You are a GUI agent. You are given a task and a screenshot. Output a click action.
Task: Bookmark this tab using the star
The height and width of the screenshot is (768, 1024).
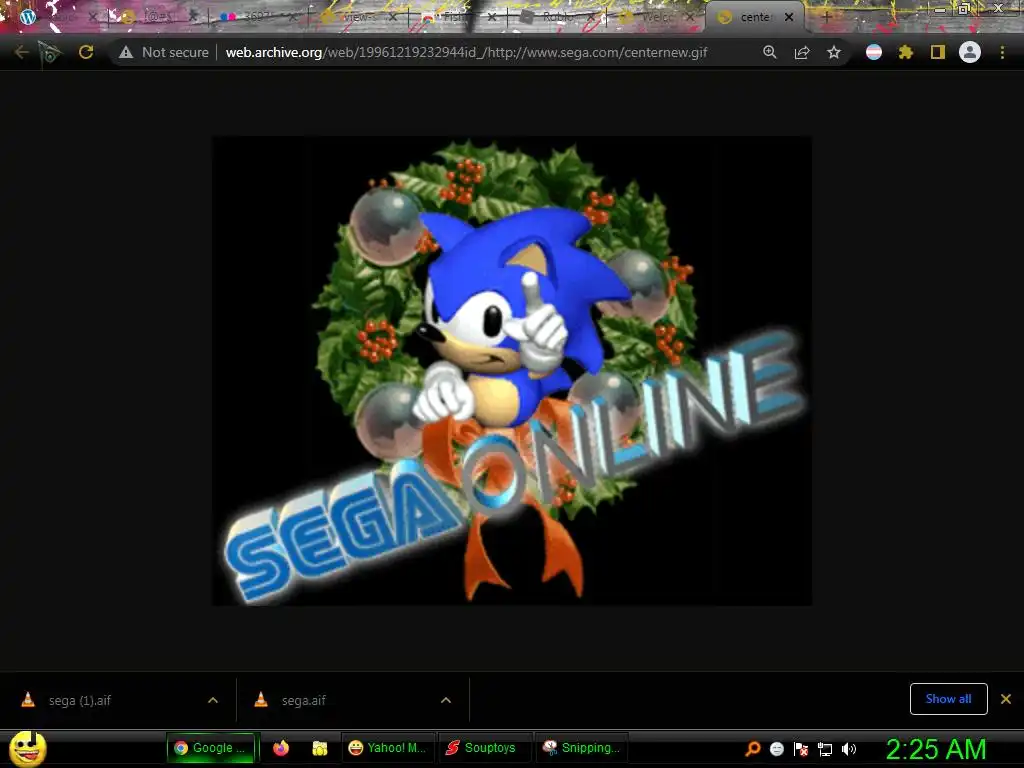pos(834,52)
